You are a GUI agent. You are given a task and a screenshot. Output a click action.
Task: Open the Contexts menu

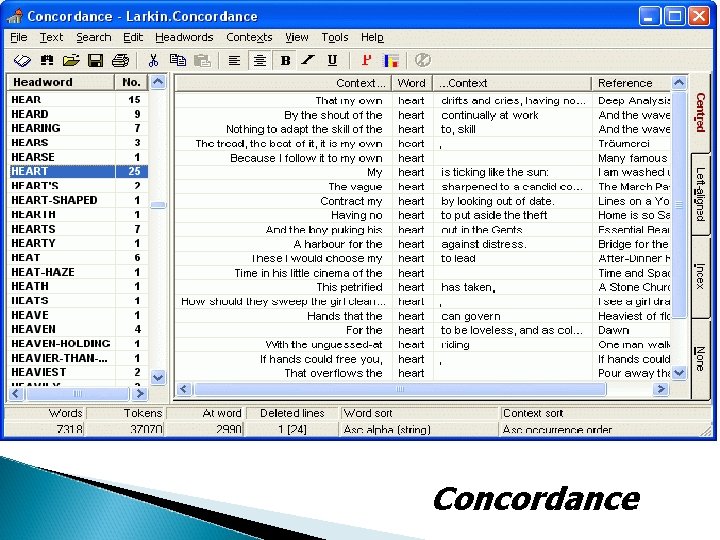249,37
